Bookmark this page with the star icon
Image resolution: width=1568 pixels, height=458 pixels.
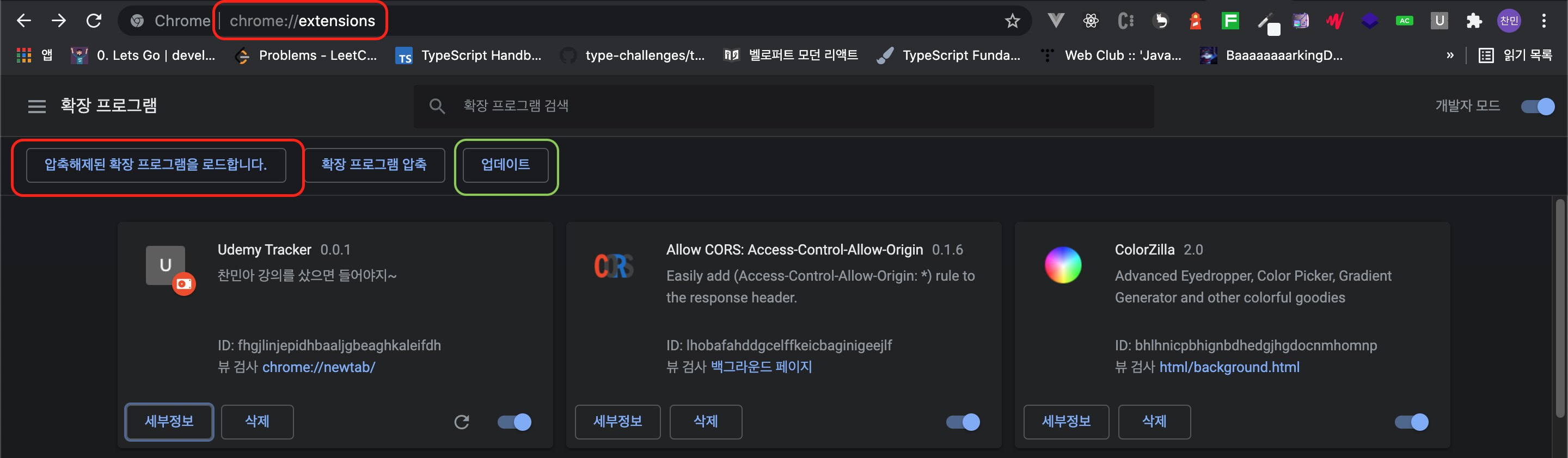coord(1012,21)
